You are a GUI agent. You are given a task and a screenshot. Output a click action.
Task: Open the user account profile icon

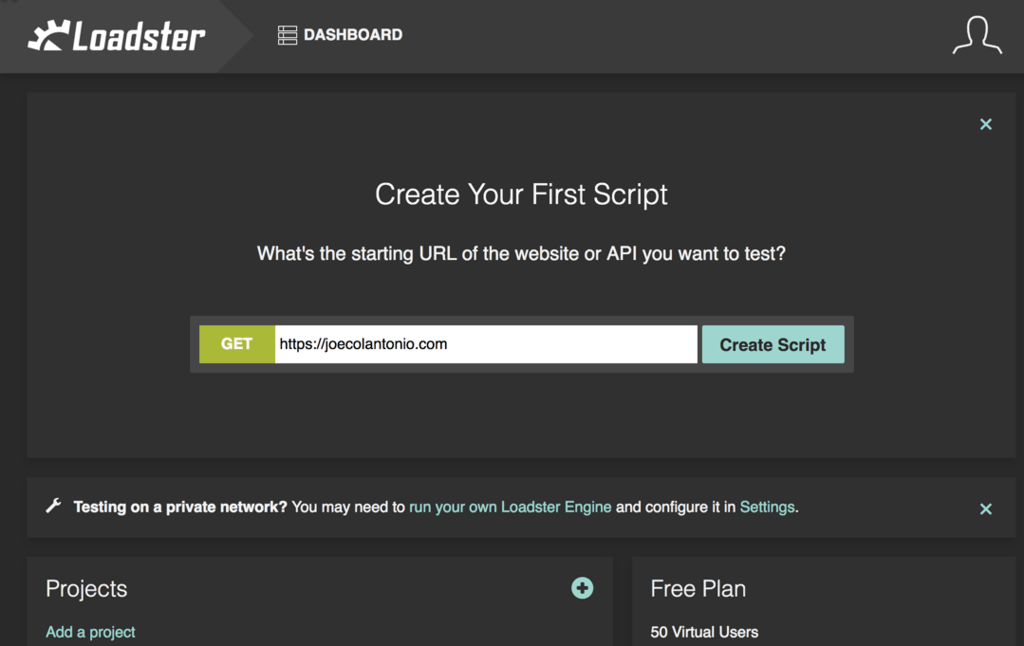point(977,35)
